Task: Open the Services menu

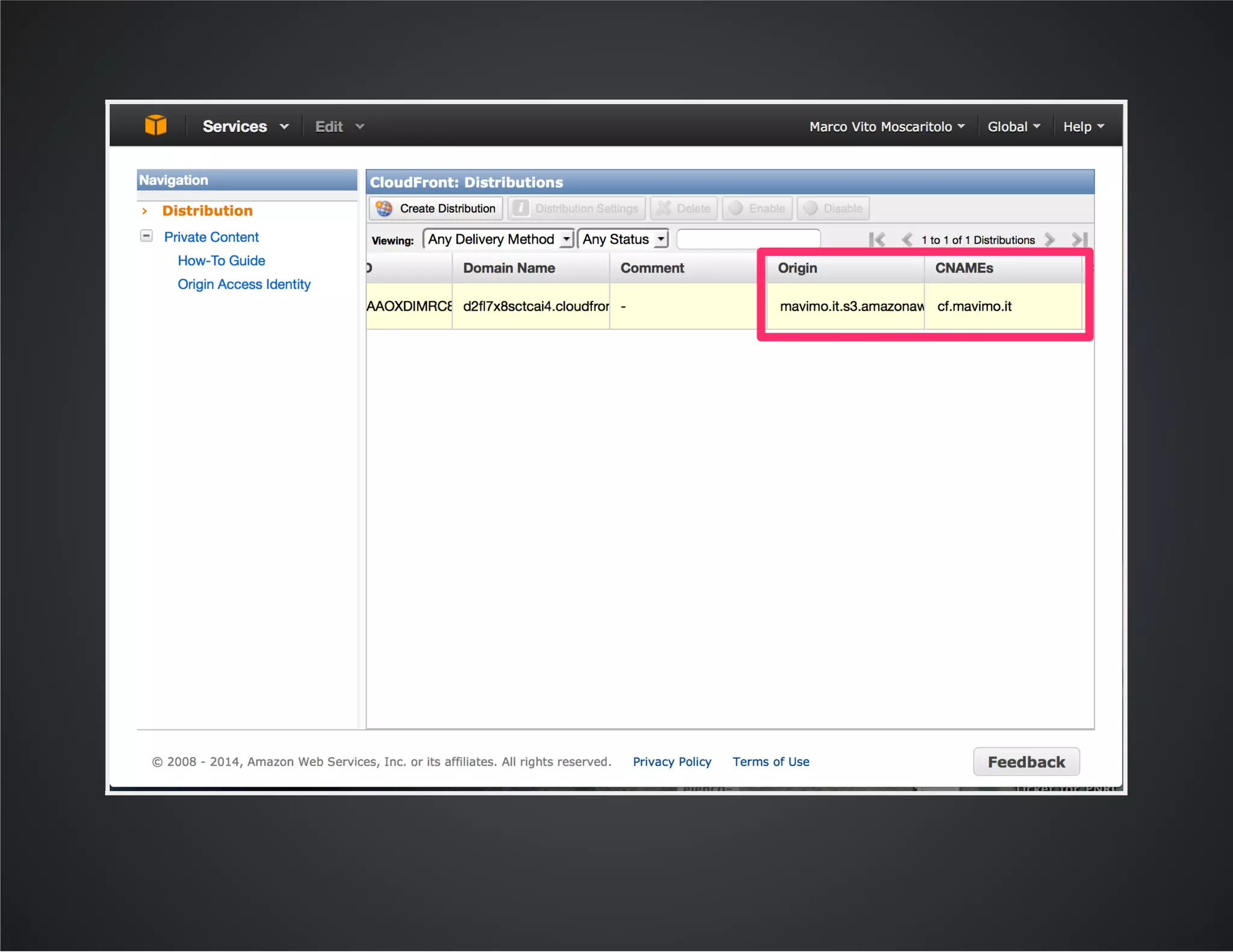Action: point(245,126)
